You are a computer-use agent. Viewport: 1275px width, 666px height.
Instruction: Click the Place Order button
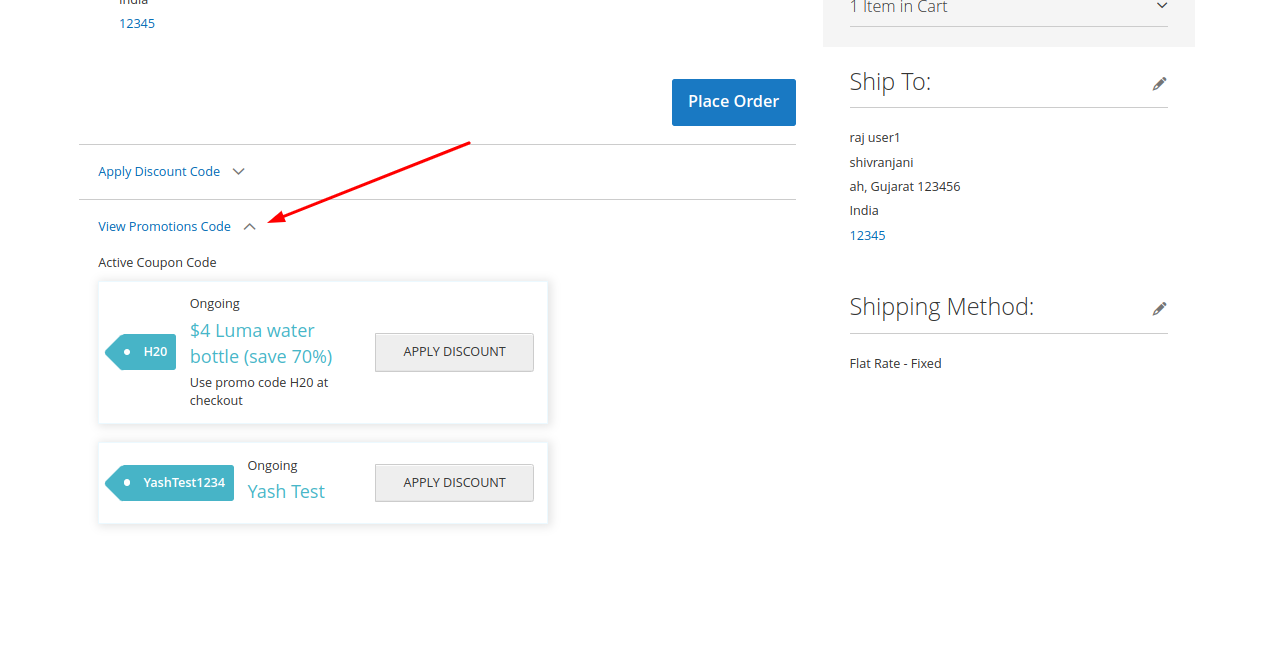pos(733,102)
